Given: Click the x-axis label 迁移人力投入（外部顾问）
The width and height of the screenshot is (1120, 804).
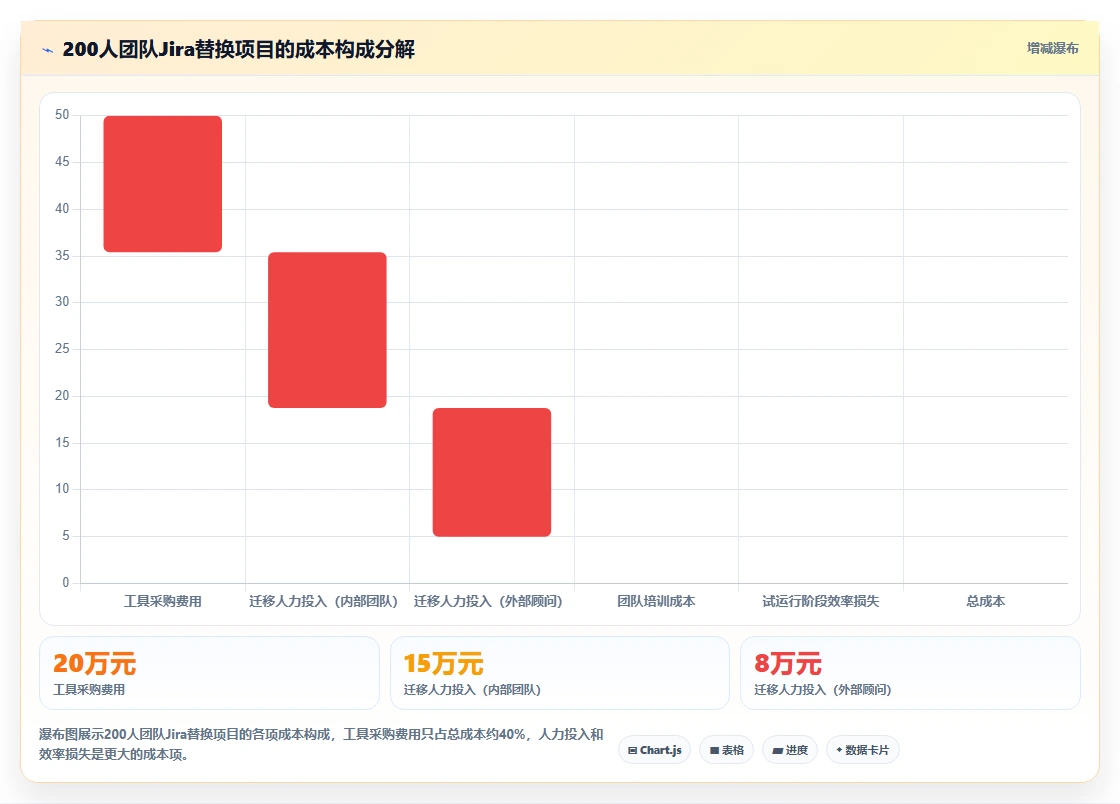Looking at the screenshot, I should point(488,601).
